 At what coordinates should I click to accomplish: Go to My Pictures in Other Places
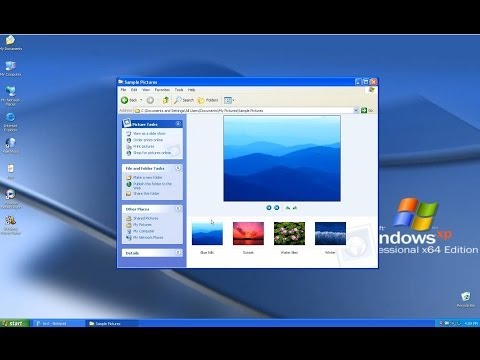[139, 225]
